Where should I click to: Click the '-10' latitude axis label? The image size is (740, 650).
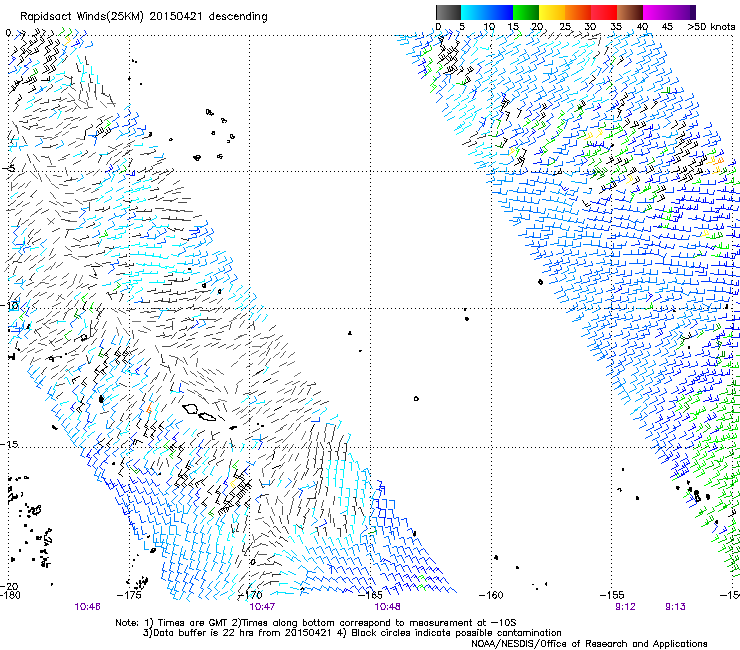pyautogui.click(x=9, y=305)
